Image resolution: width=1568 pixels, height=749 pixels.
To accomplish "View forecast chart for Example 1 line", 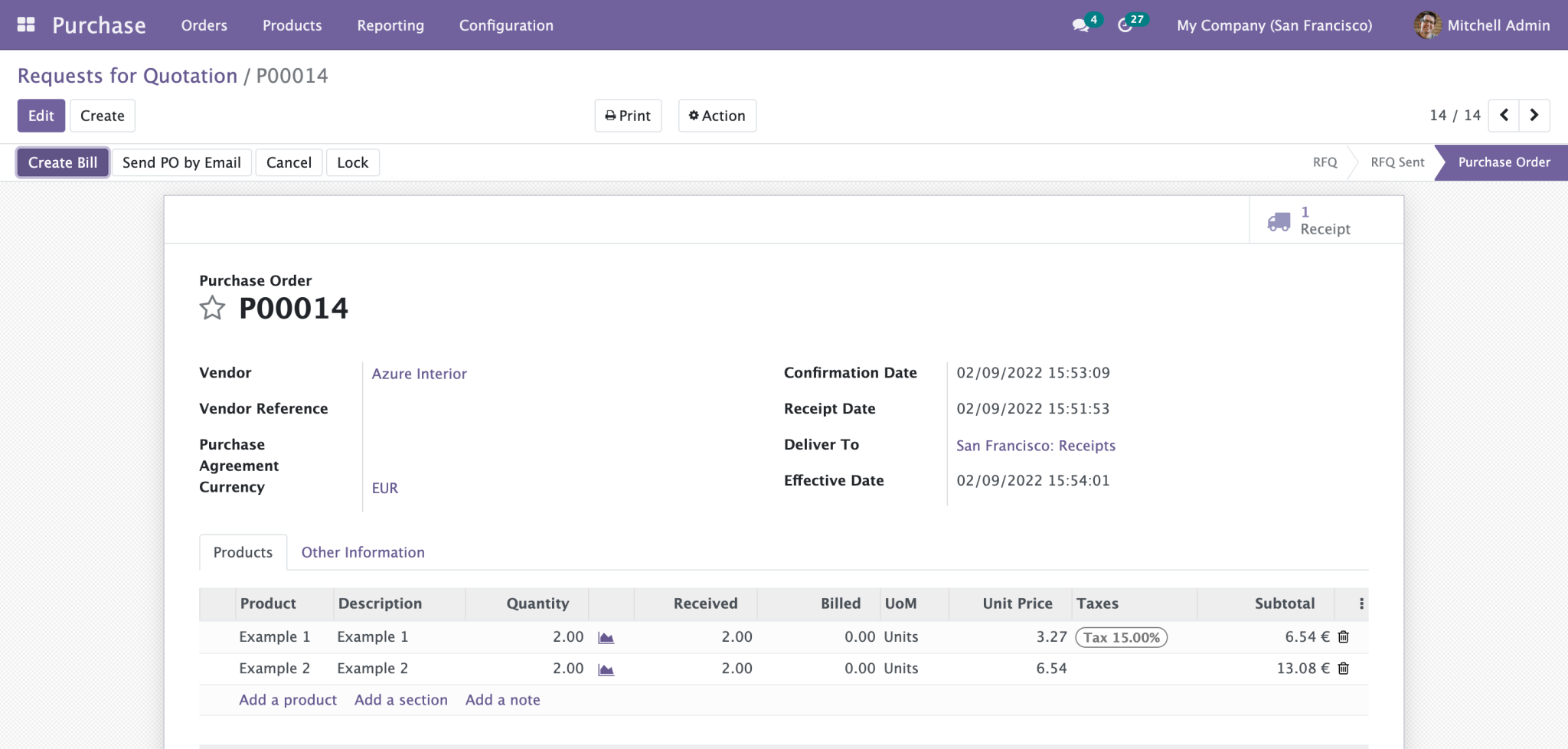I will [x=606, y=636].
